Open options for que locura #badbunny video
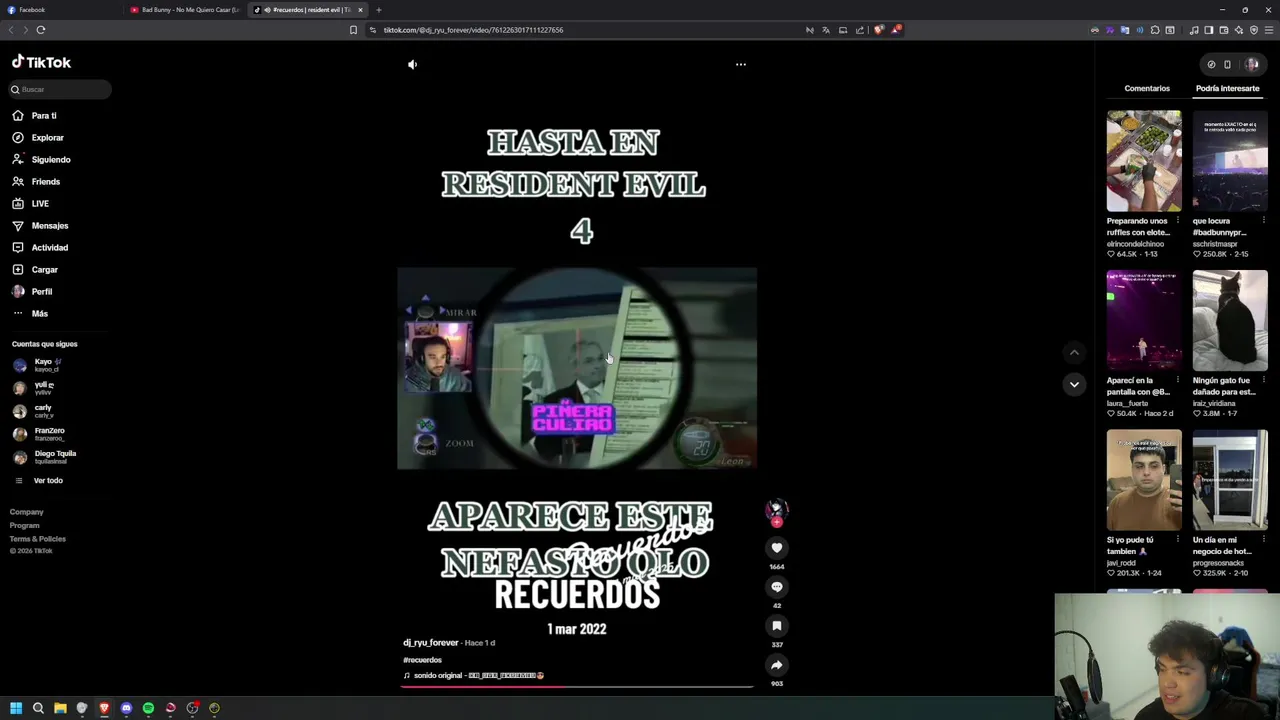This screenshot has width=1280, height=720. pos(1263,221)
